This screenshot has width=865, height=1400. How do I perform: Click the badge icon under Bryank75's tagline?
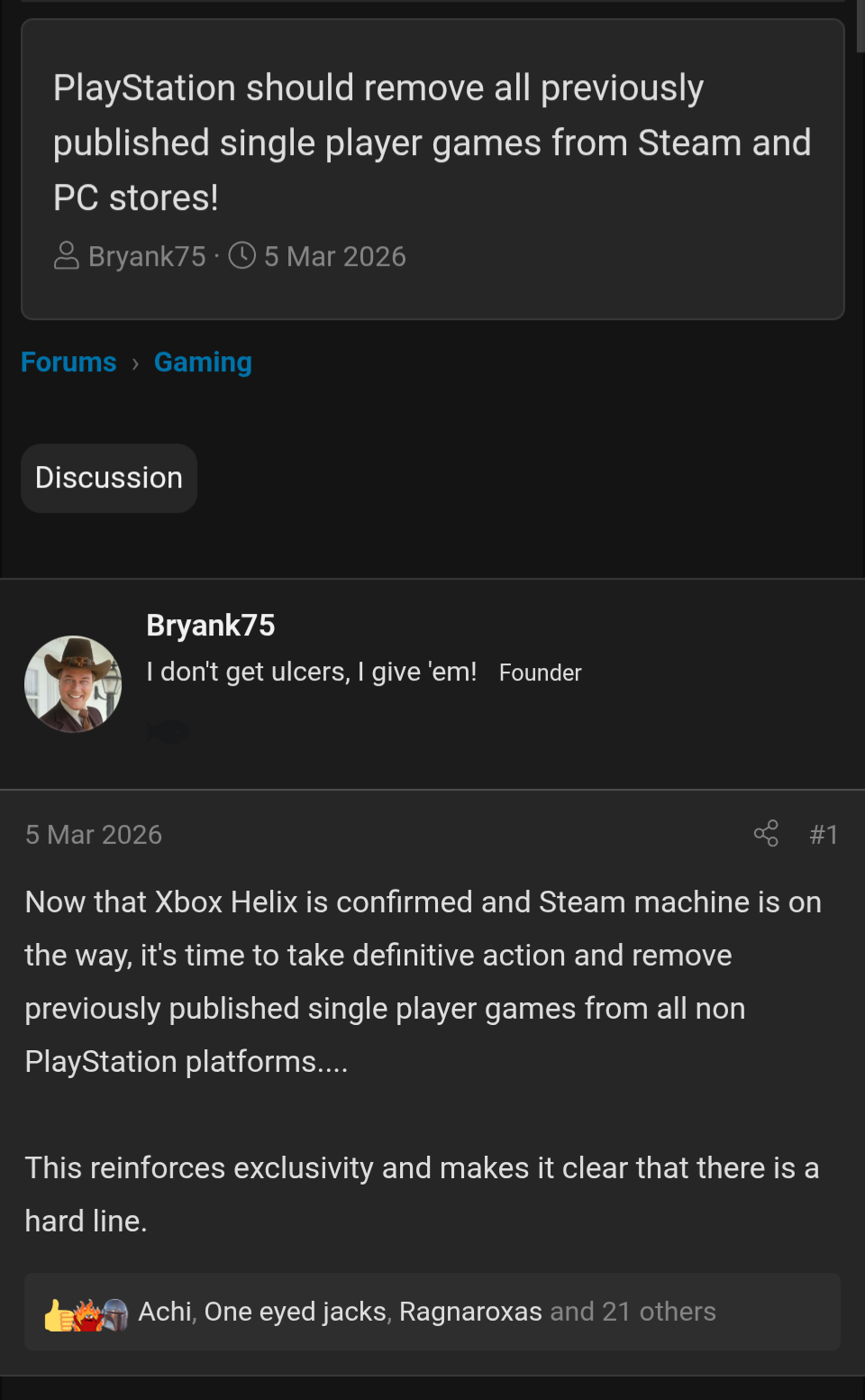click(168, 731)
